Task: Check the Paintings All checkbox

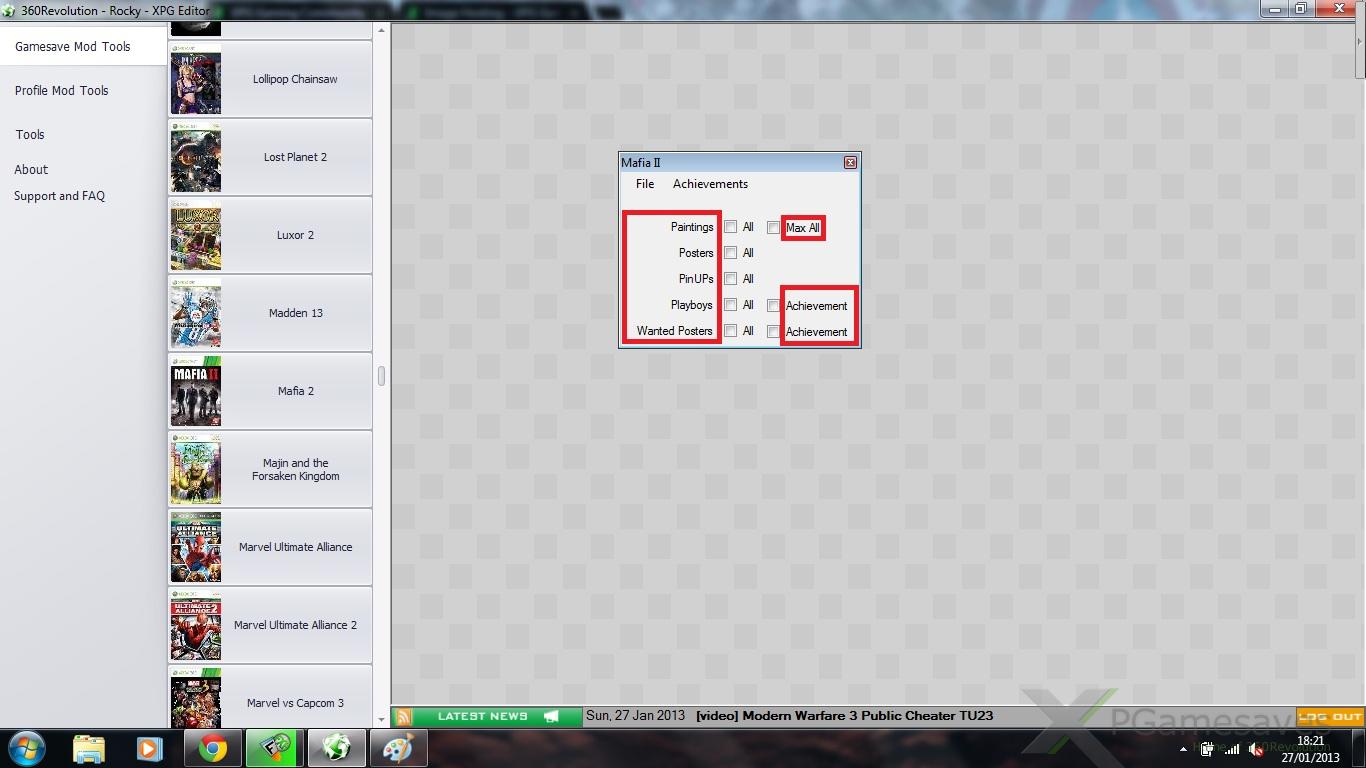Action: point(731,227)
